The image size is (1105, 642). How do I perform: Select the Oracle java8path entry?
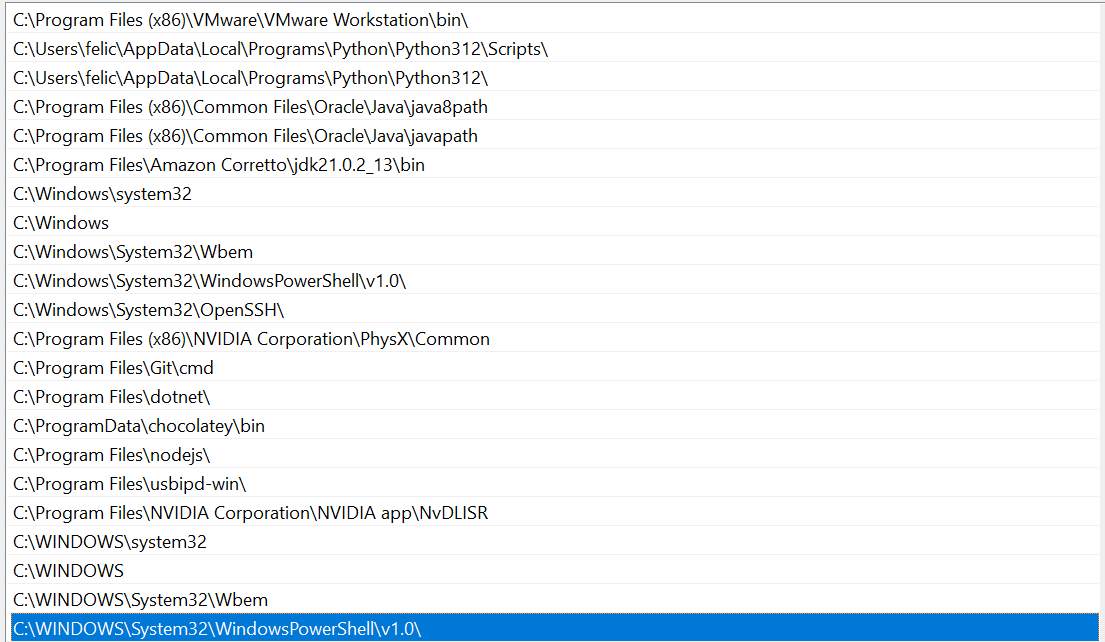[555, 106]
